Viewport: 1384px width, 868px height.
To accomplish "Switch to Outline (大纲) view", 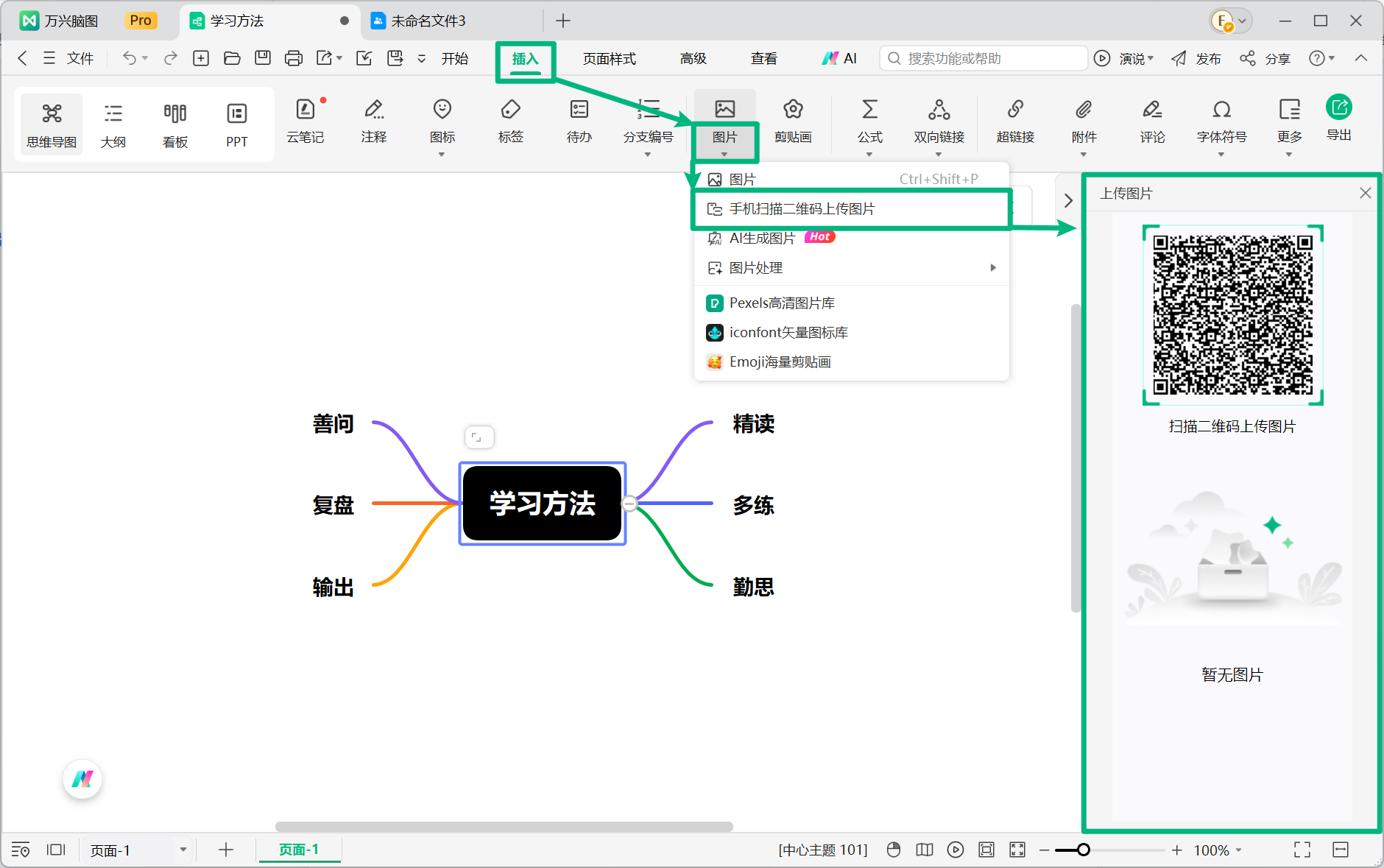I will (x=113, y=124).
